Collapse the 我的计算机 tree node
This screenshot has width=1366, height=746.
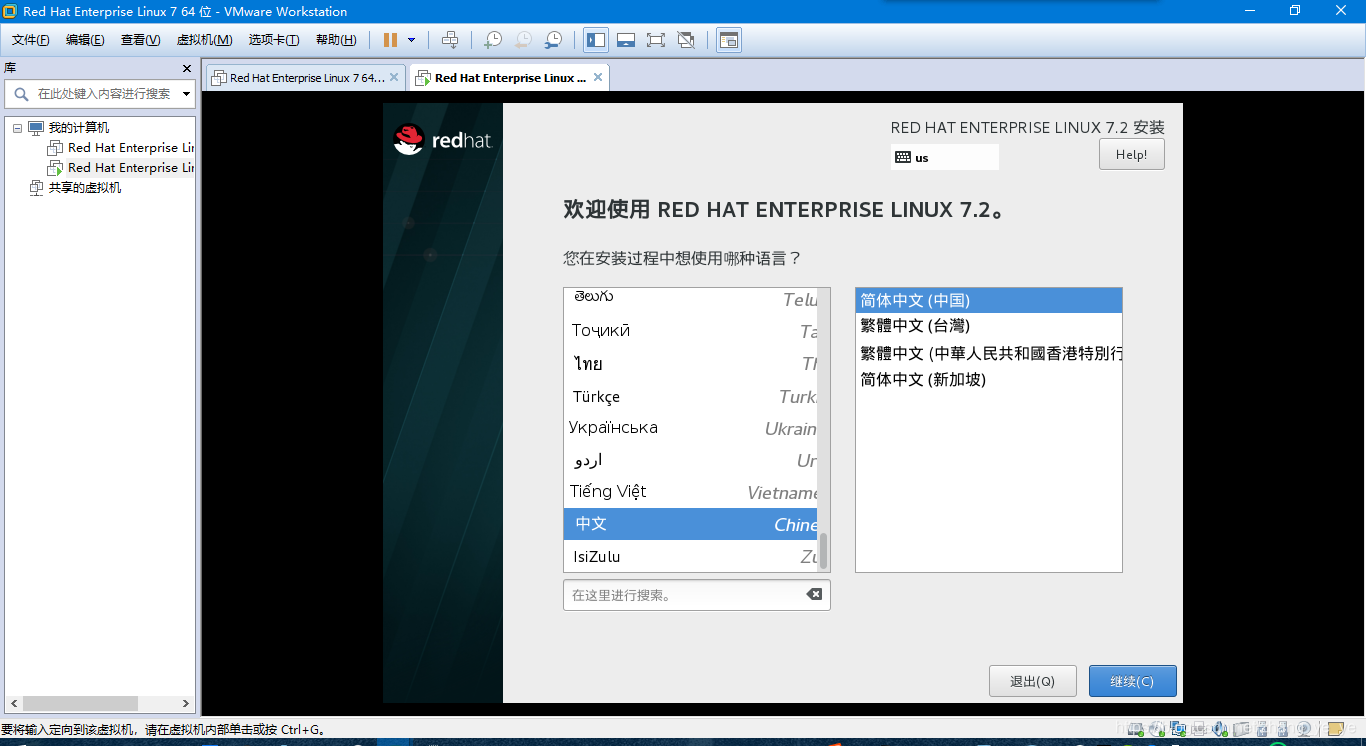pos(17,128)
